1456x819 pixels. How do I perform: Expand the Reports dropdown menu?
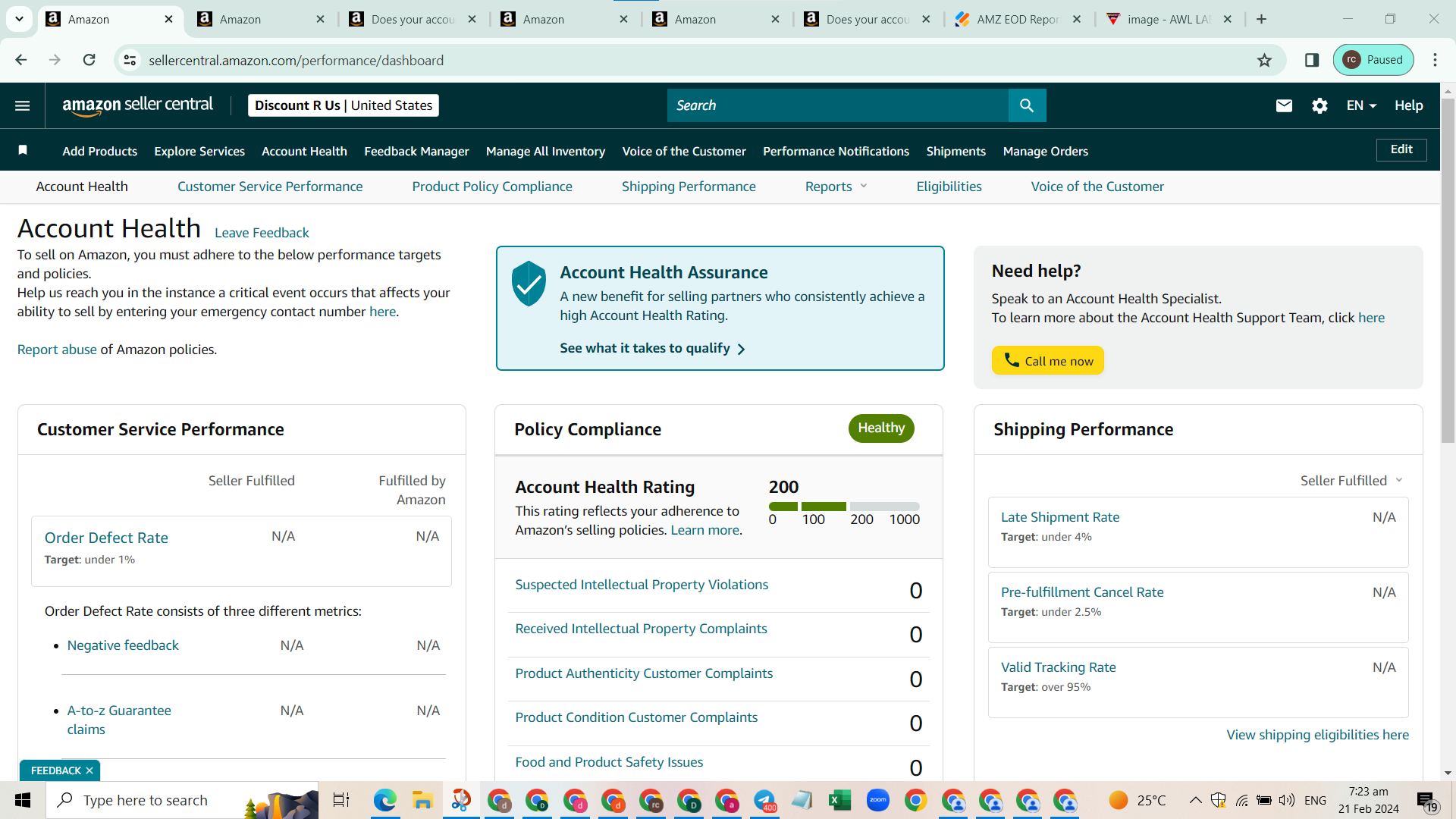coord(836,187)
